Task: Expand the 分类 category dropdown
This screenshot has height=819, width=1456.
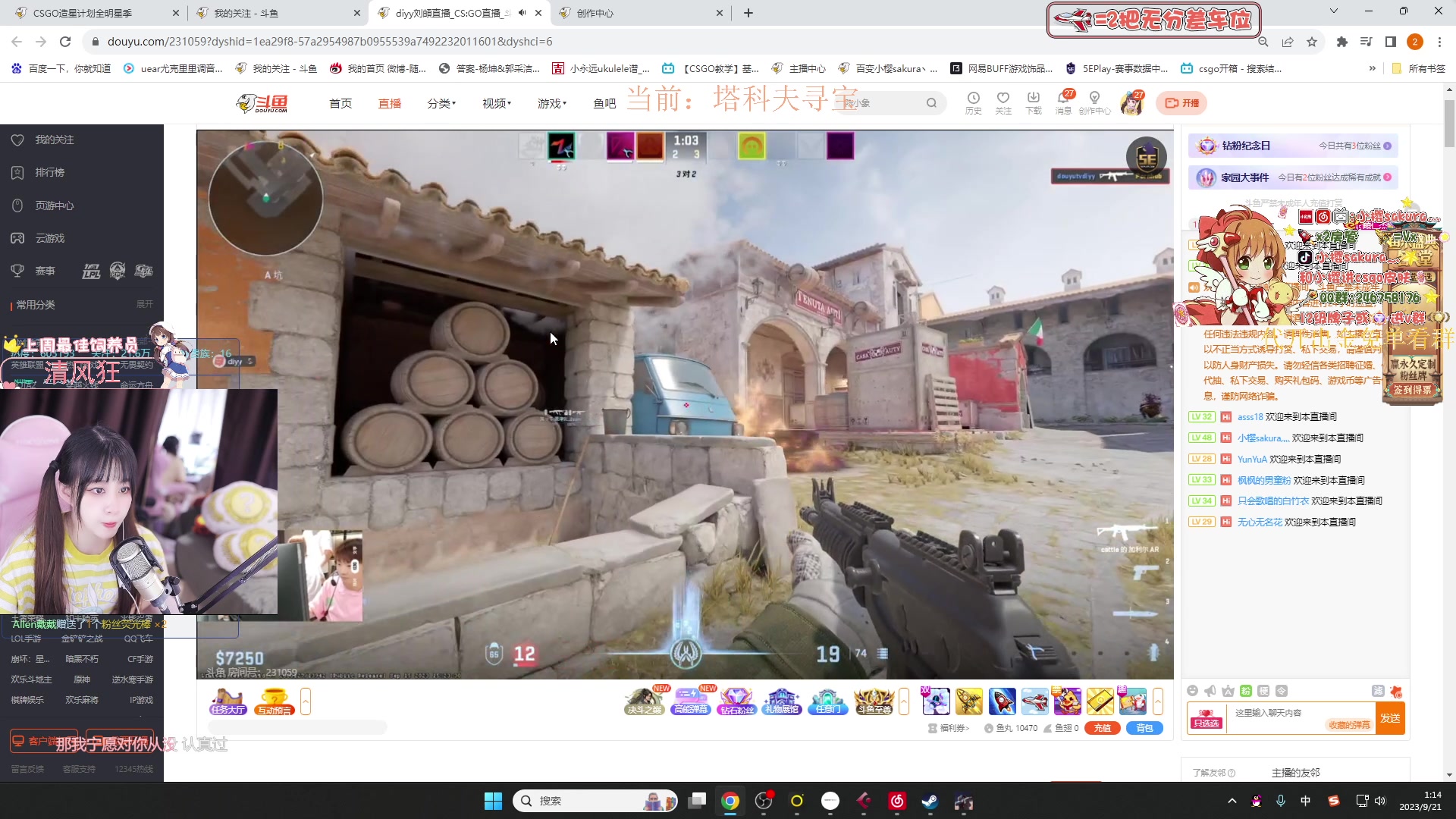Action: 441,103
